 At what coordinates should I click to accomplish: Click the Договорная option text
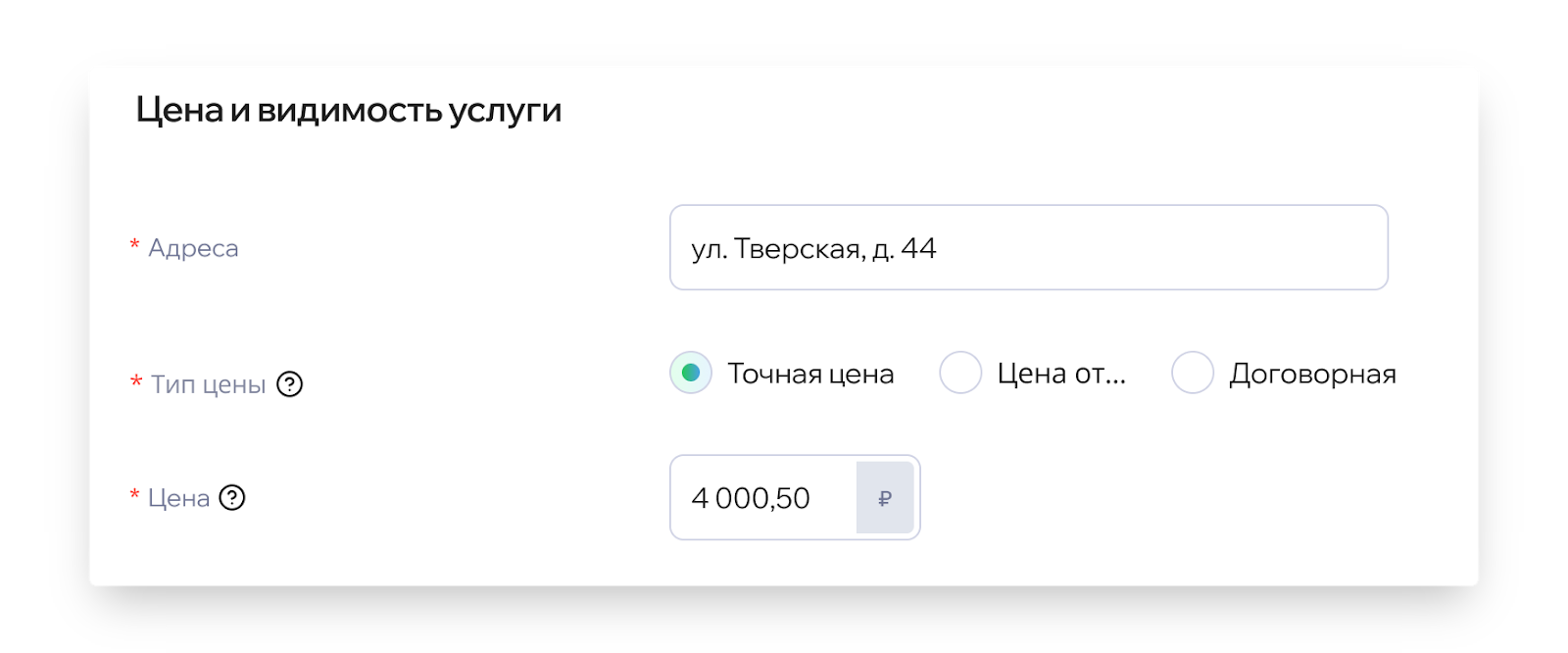(1313, 374)
